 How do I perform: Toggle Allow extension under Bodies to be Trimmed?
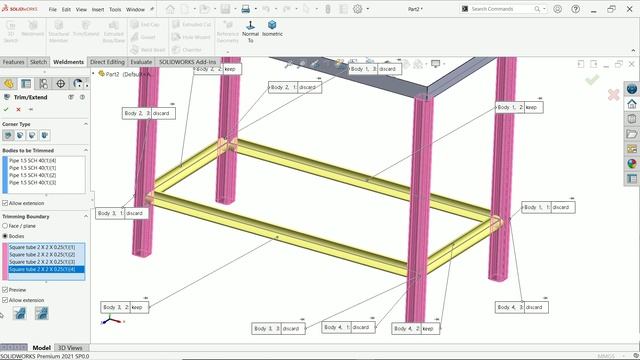[x=5, y=203]
